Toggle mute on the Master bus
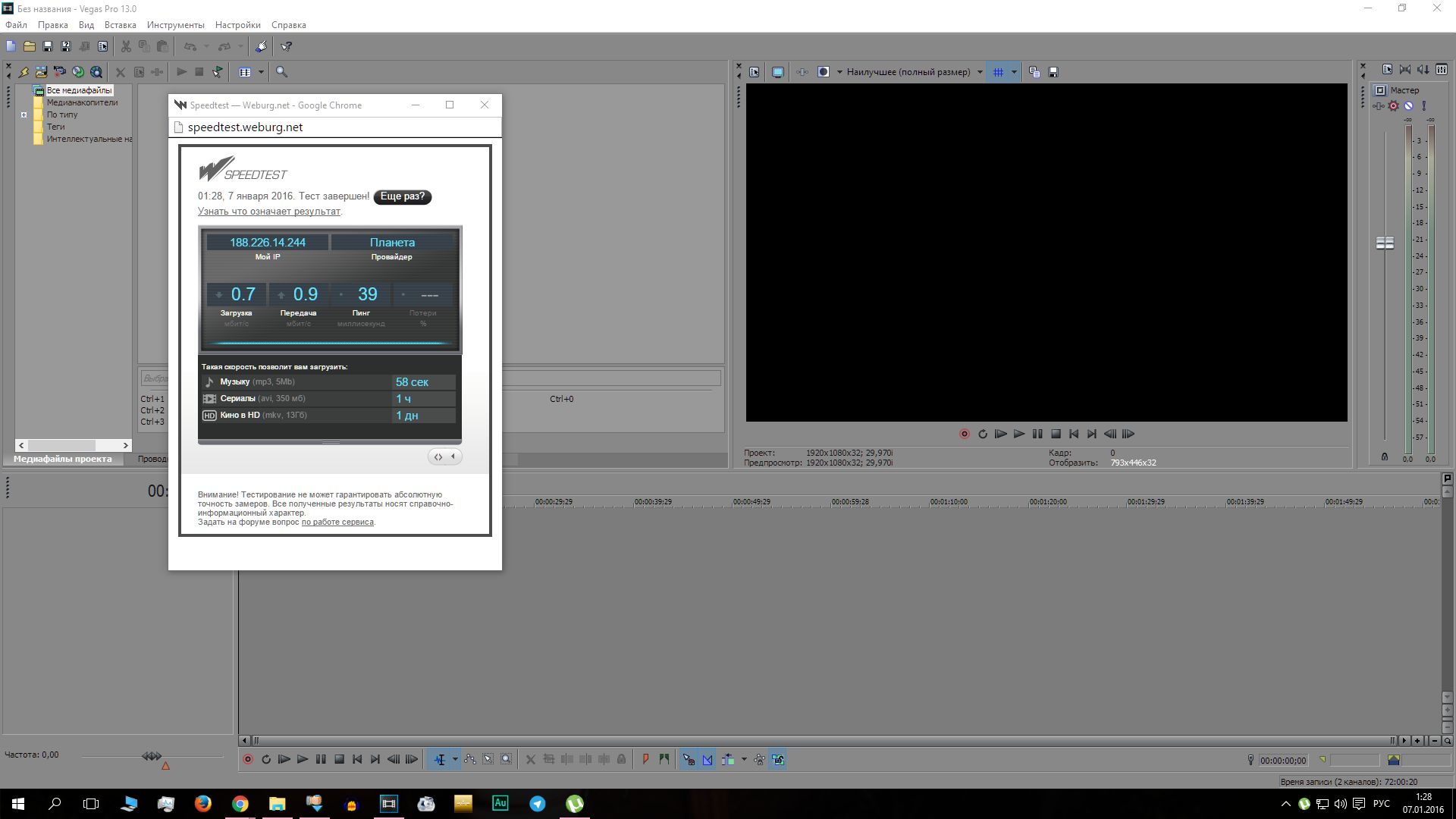The image size is (1456, 819). tap(1408, 106)
